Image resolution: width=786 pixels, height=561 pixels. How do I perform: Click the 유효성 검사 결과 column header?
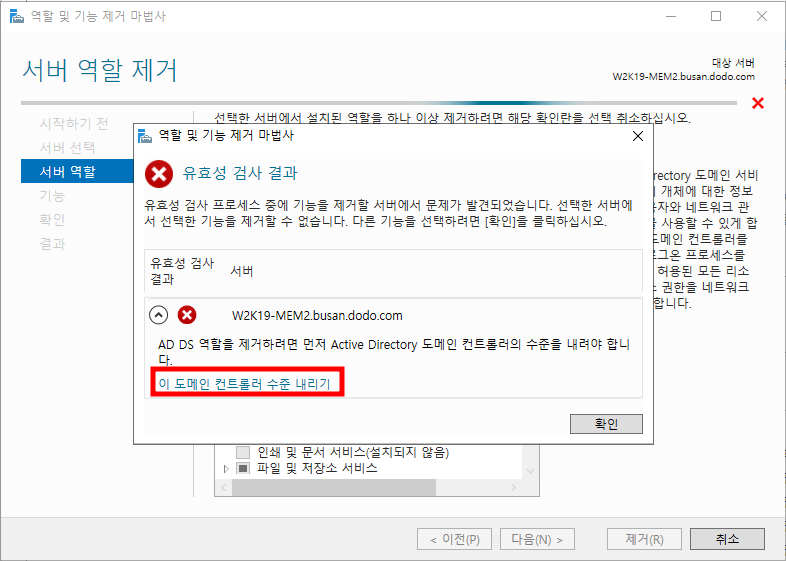(182, 271)
